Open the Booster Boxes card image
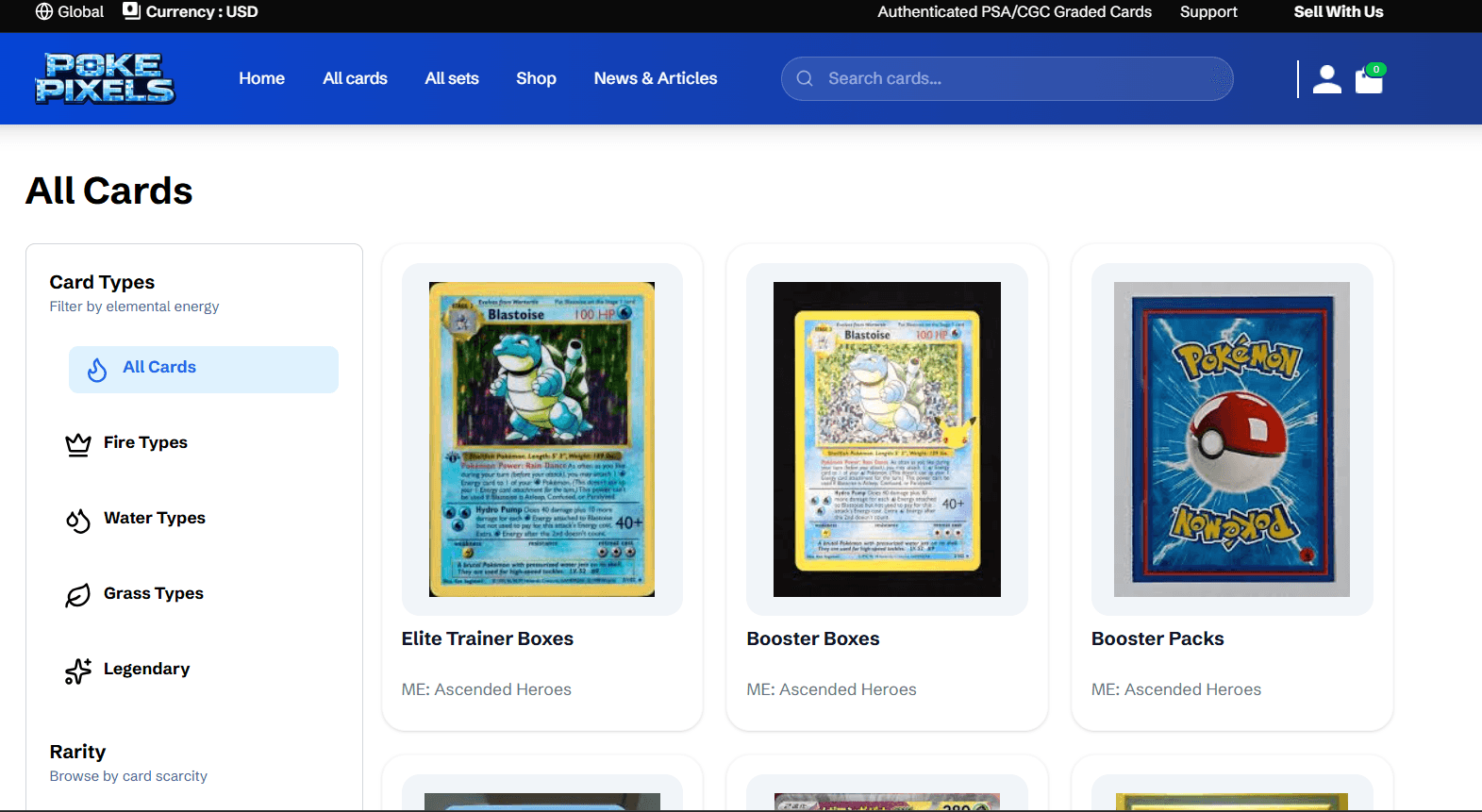Image resolution: width=1482 pixels, height=812 pixels. click(x=887, y=439)
